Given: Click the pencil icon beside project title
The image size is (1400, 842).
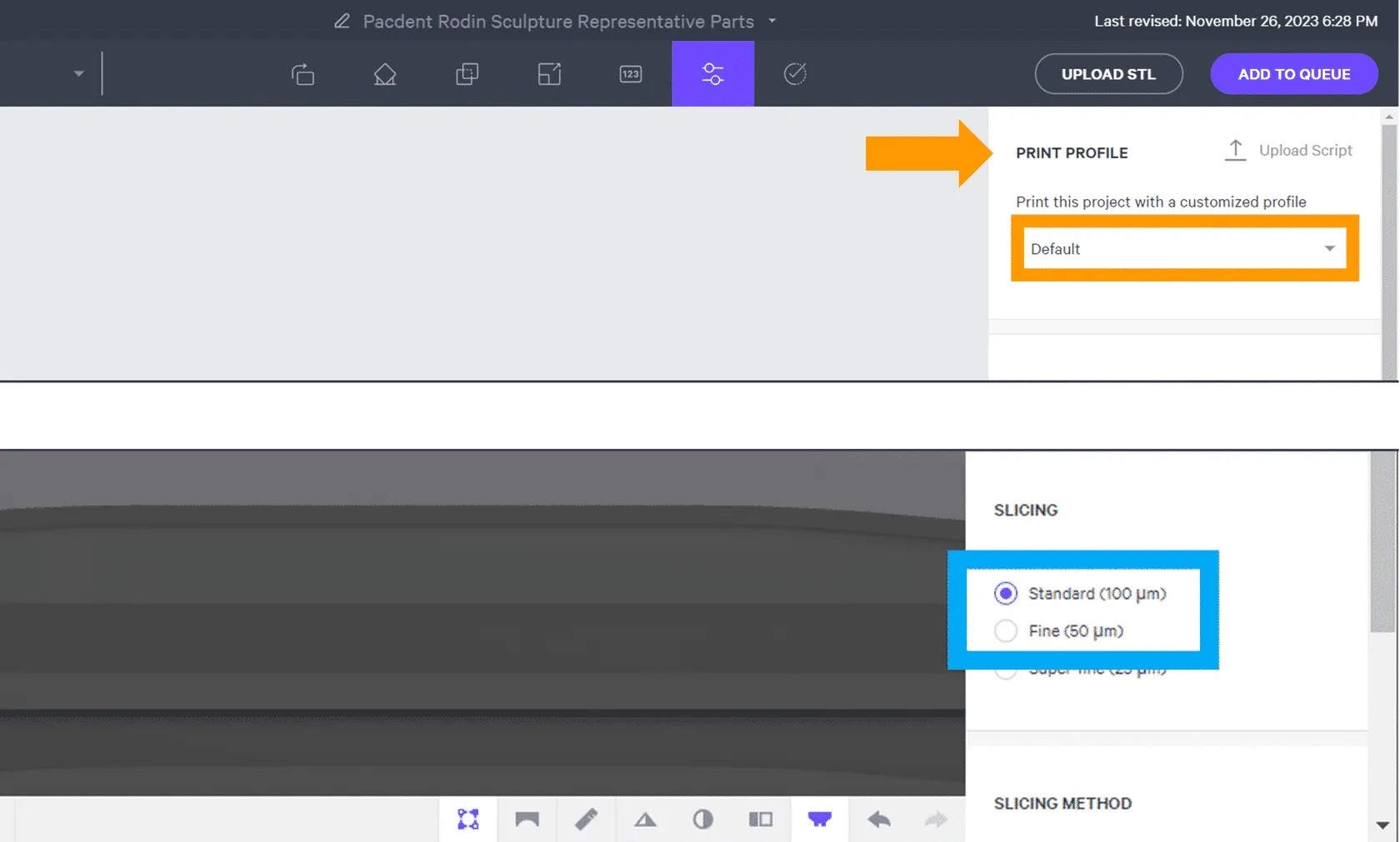Looking at the screenshot, I should 342,21.
